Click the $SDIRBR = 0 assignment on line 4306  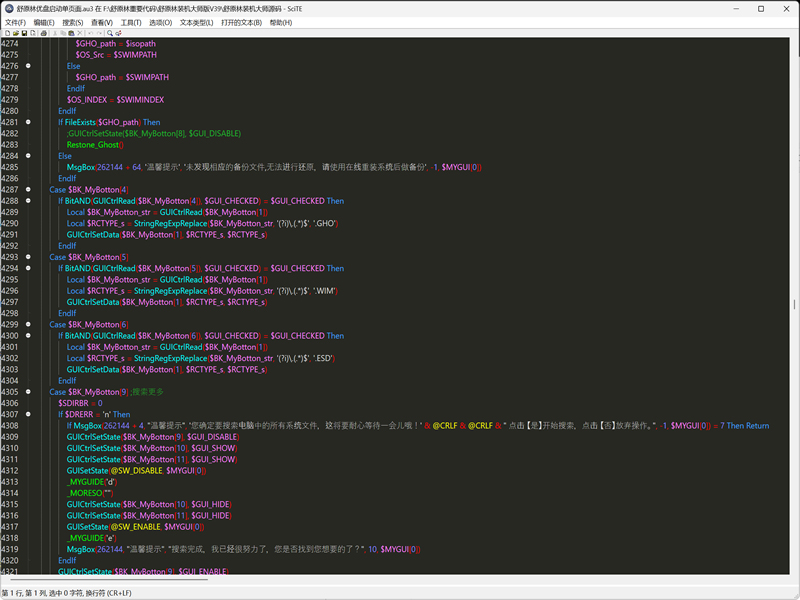[80, 403]
